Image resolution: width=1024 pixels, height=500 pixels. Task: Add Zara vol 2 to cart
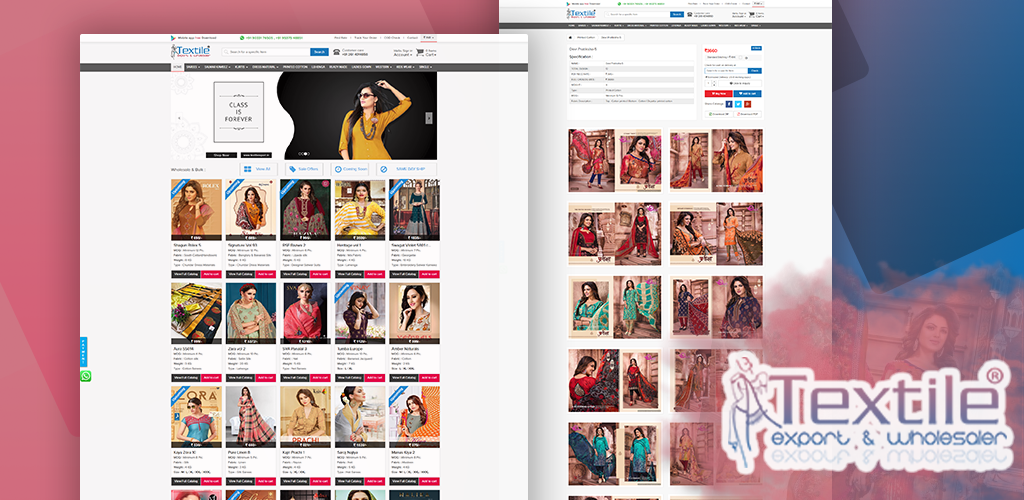point(266,377)
